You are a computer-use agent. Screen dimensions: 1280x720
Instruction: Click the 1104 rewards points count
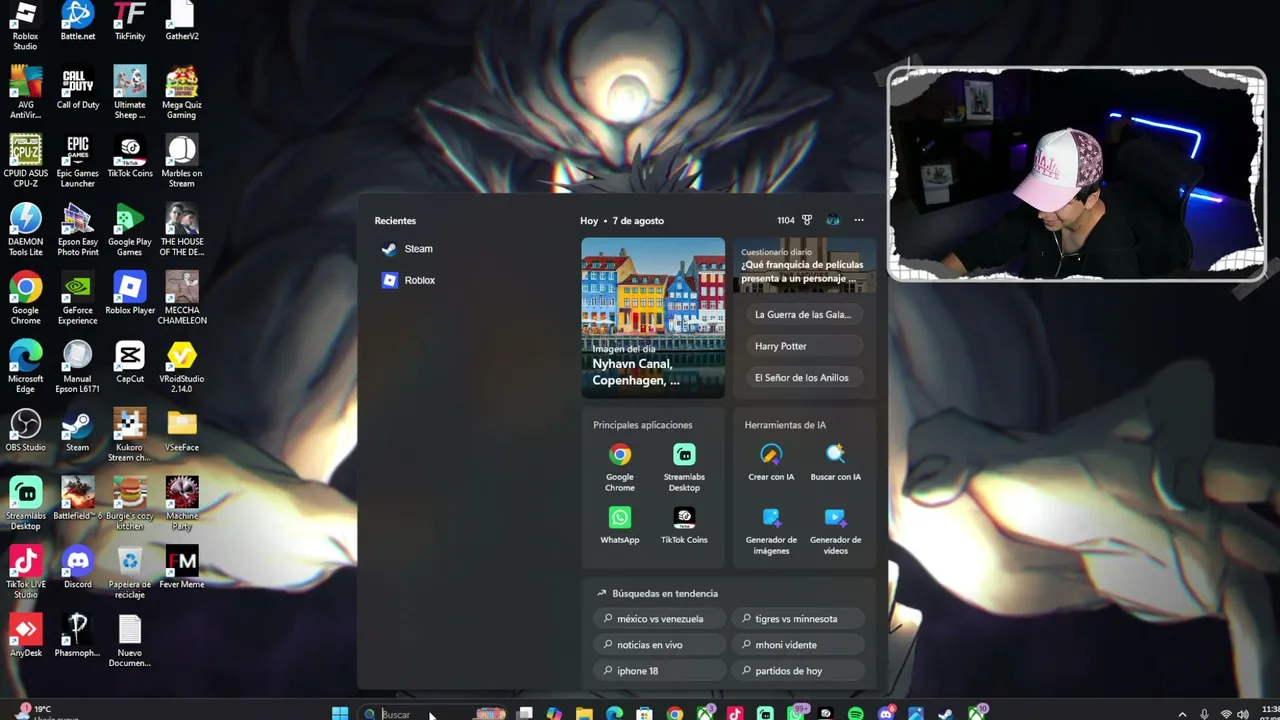(786, 221)
